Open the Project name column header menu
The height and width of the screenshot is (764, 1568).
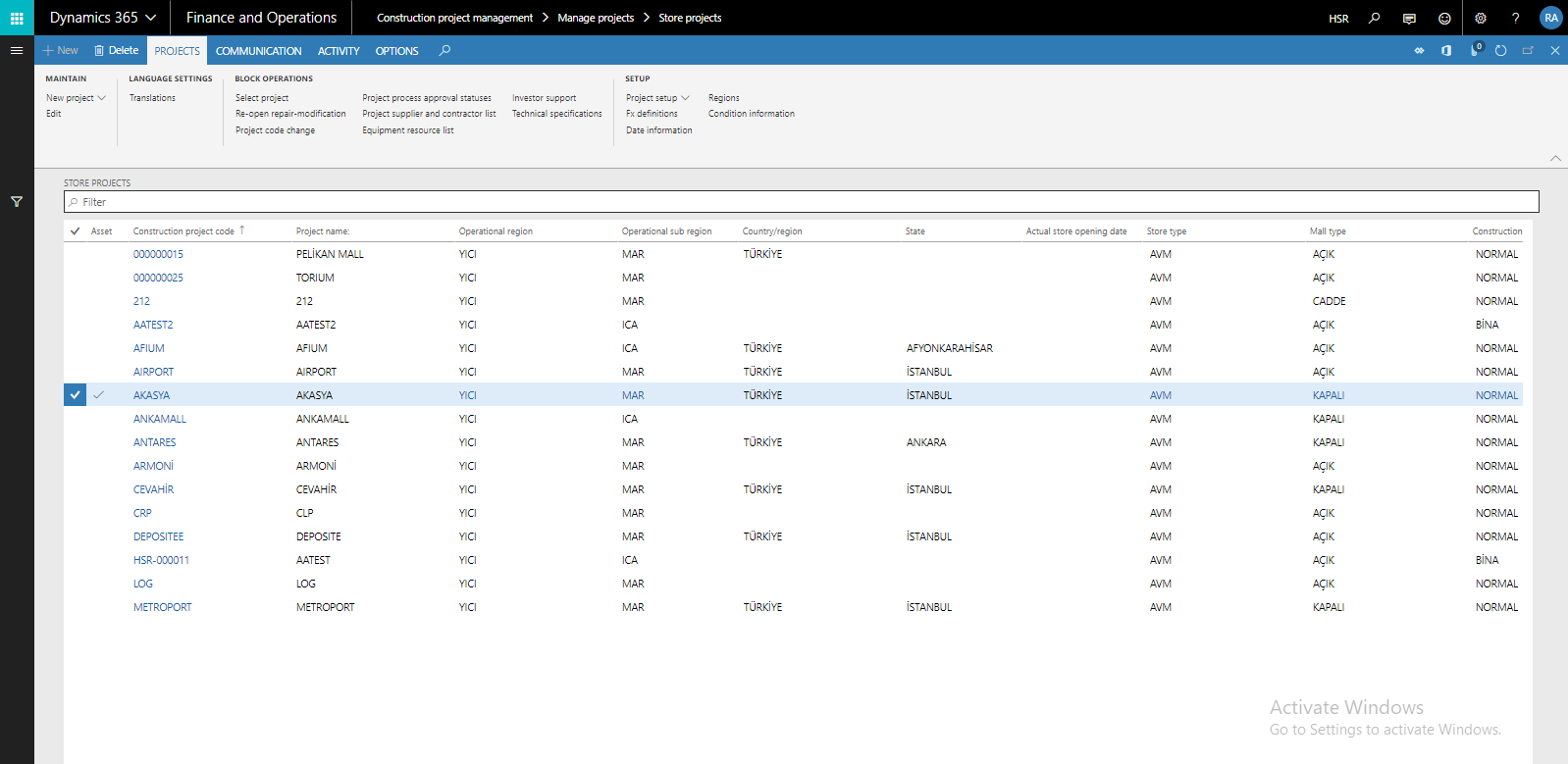[323, 231]
